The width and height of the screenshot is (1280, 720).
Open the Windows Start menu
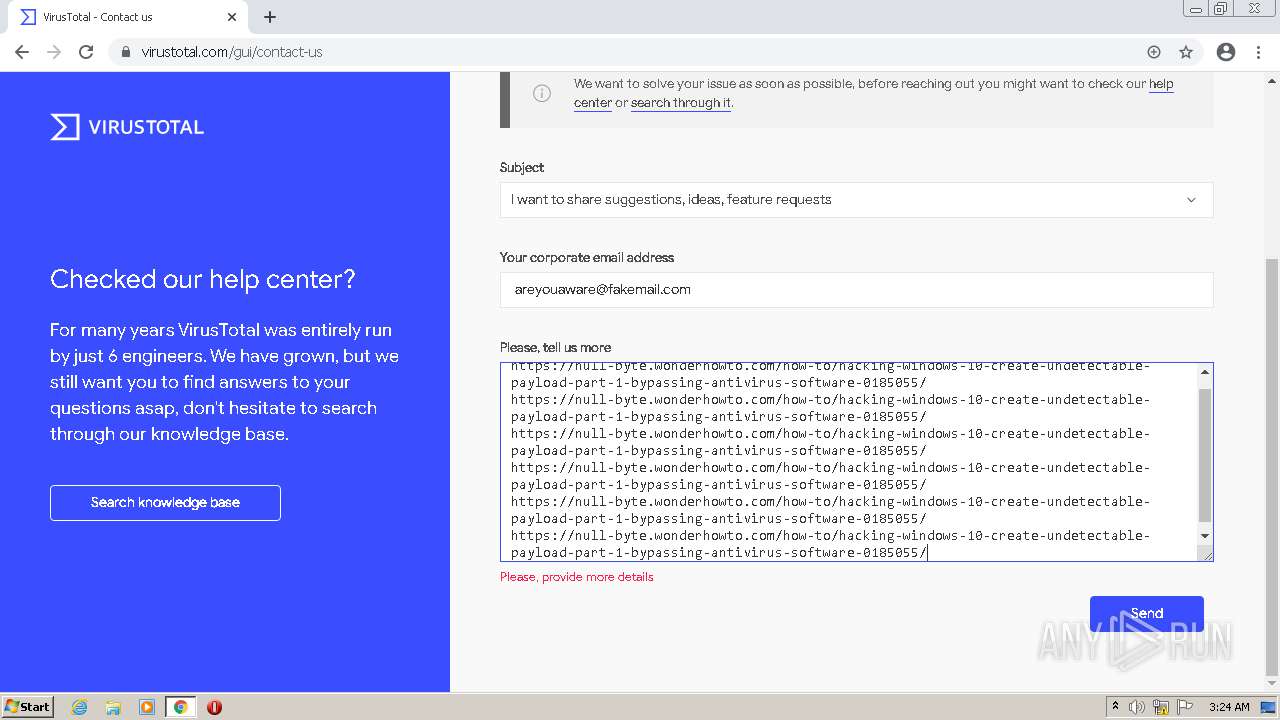click(x=28, y=707)
